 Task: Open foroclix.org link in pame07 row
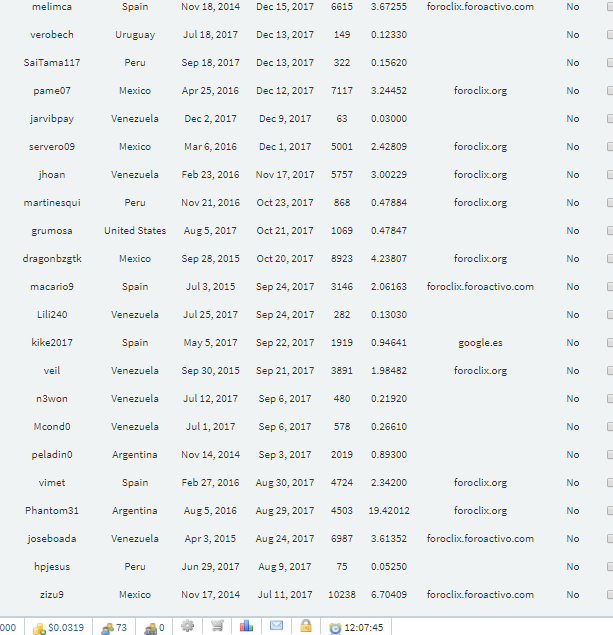[480, 90]
